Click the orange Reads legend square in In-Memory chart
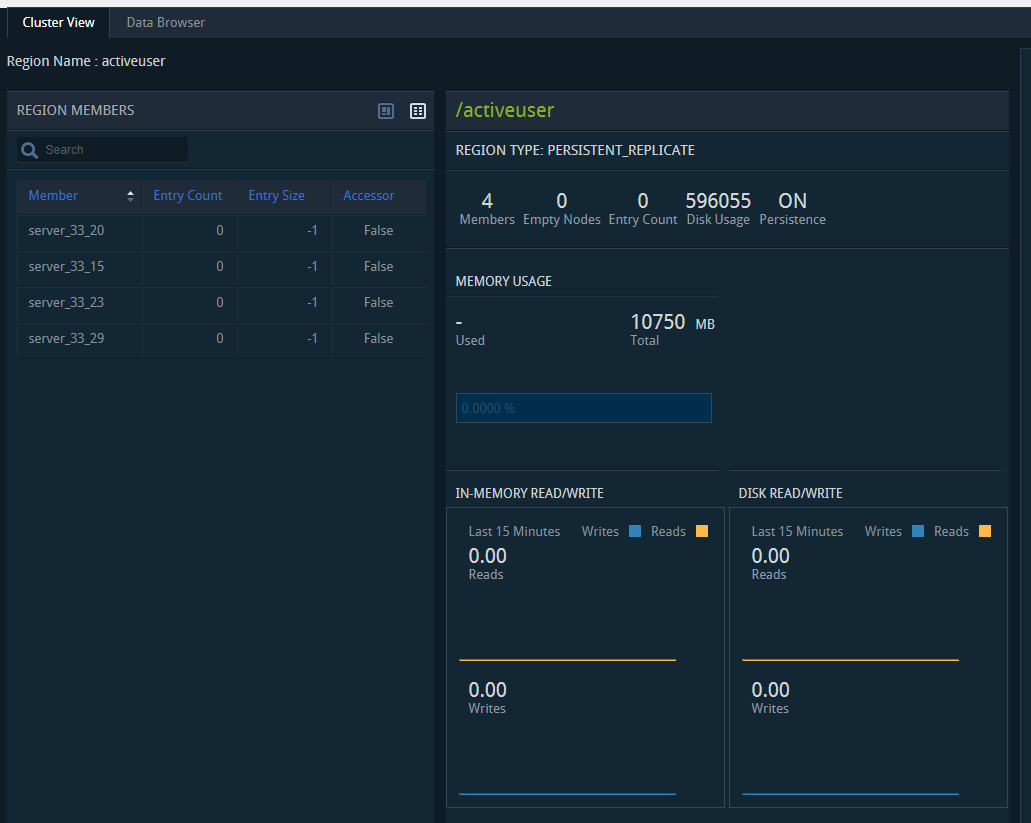 701,531
